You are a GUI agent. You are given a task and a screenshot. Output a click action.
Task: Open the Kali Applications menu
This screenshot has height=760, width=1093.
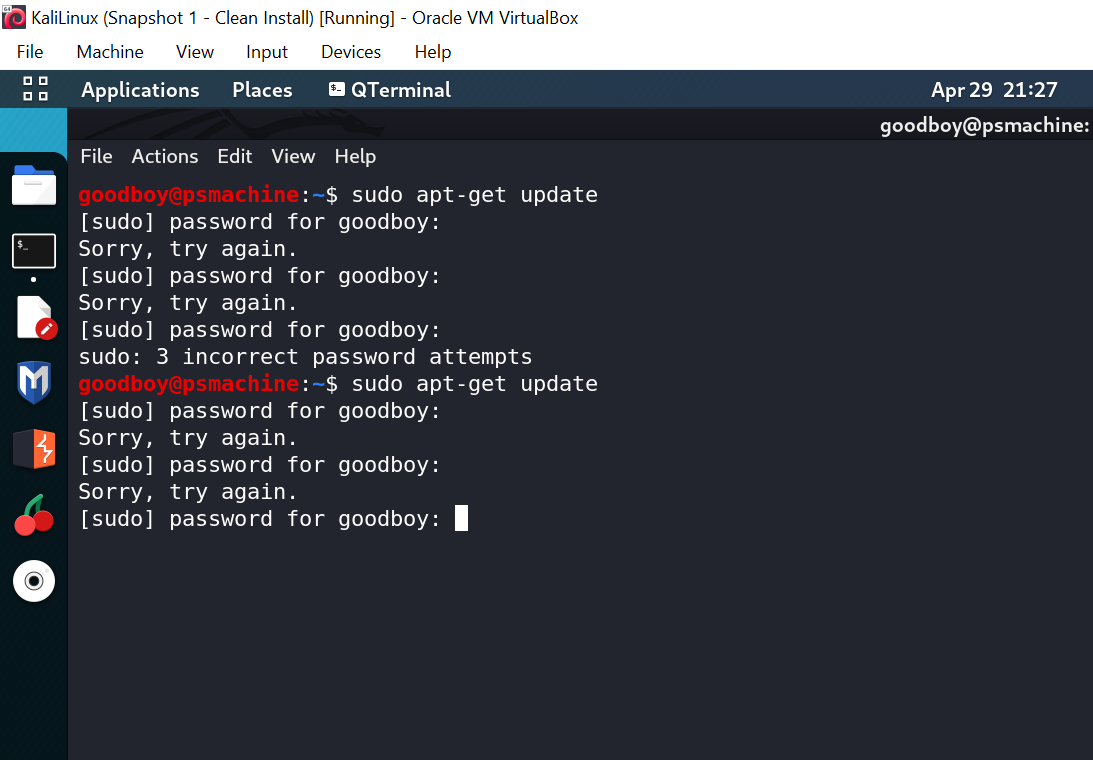(140, 90)
